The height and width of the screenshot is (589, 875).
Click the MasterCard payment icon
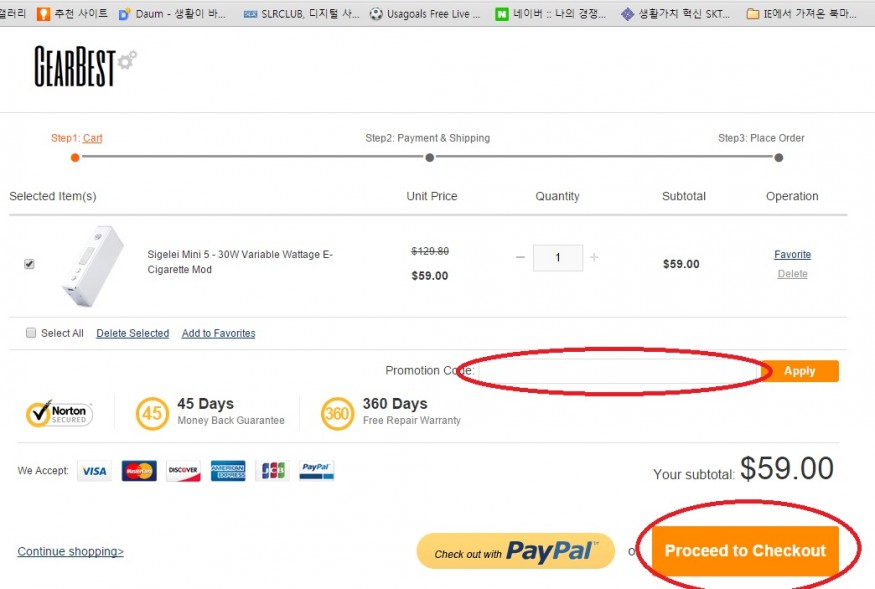pos(139,471)
